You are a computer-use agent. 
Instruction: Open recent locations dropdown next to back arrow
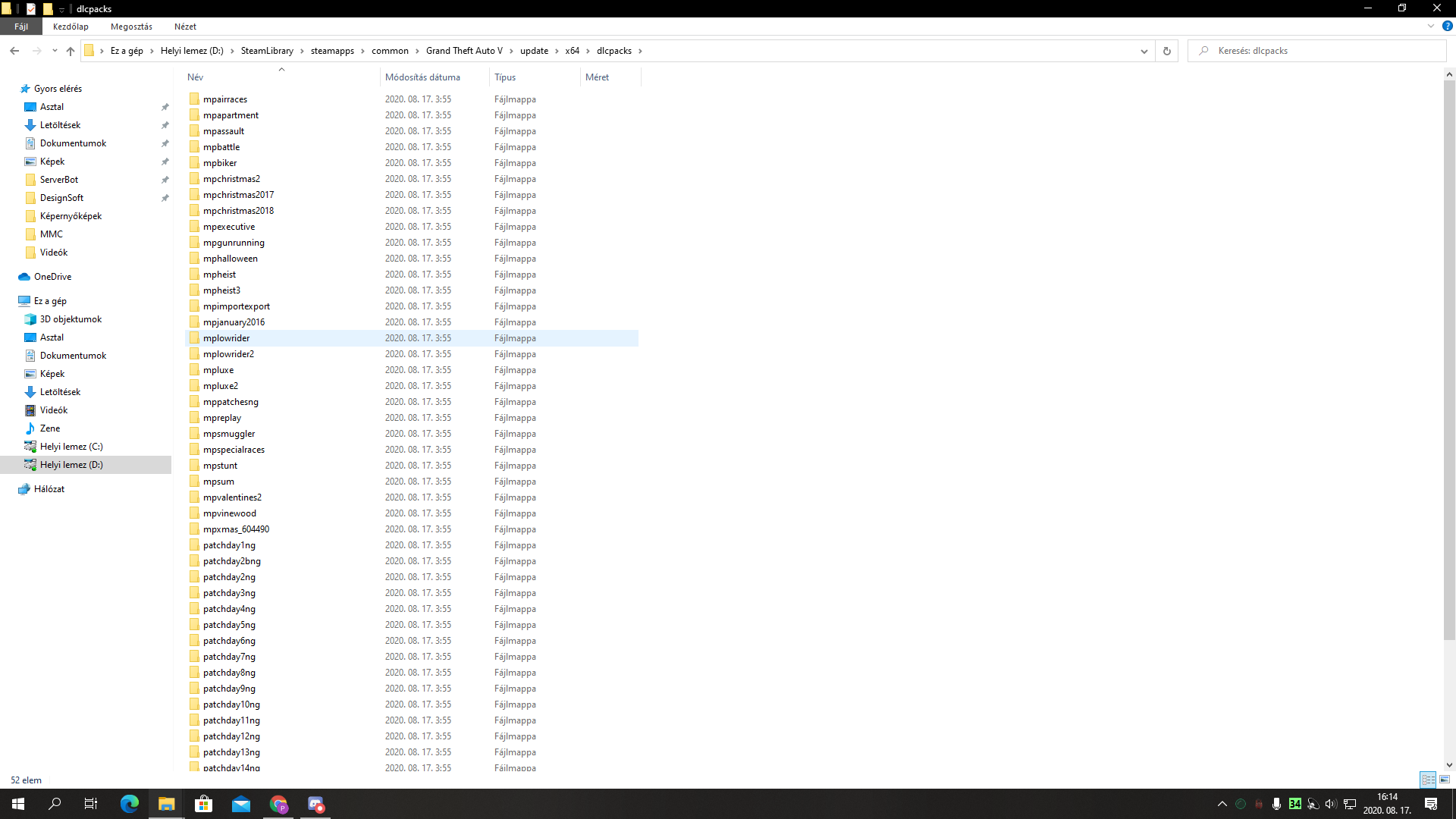54,51
